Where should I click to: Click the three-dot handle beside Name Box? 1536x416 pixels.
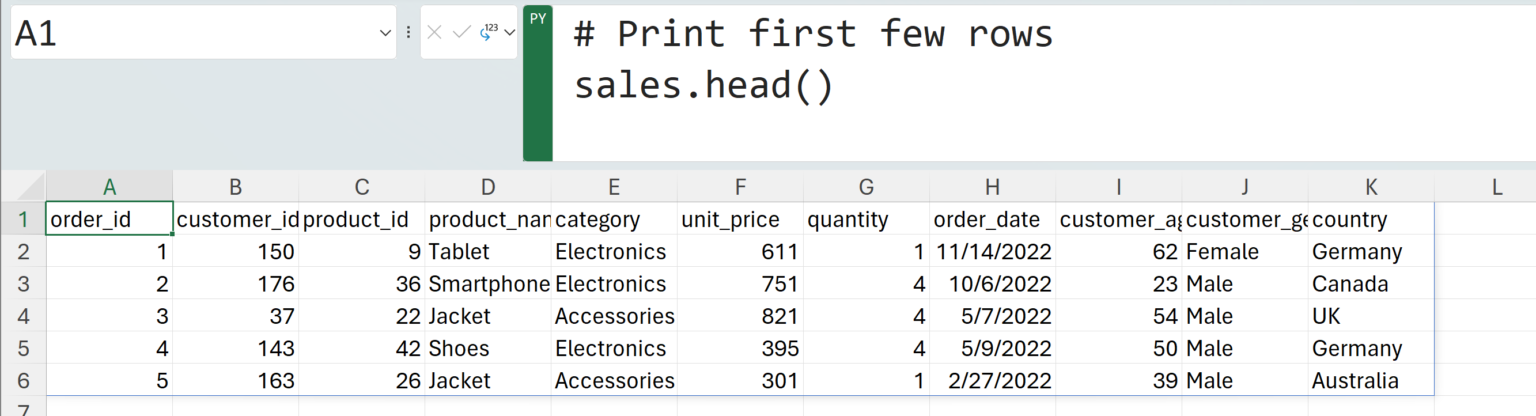[408, 33]
